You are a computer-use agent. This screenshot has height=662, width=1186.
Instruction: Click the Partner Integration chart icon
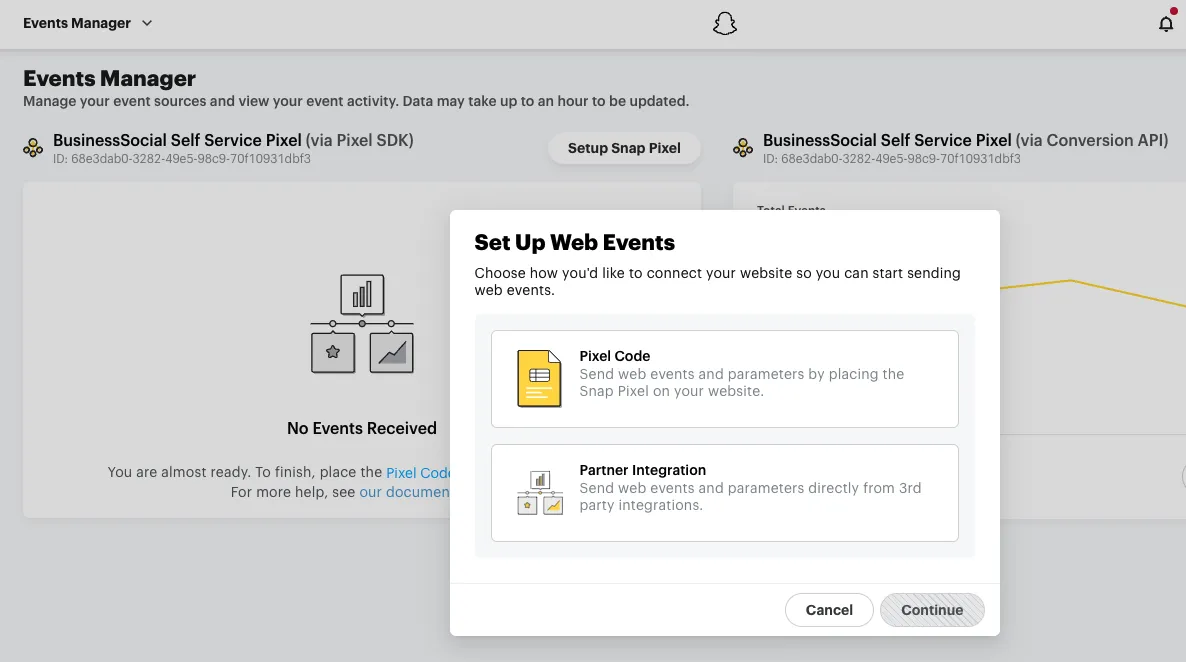540,493
